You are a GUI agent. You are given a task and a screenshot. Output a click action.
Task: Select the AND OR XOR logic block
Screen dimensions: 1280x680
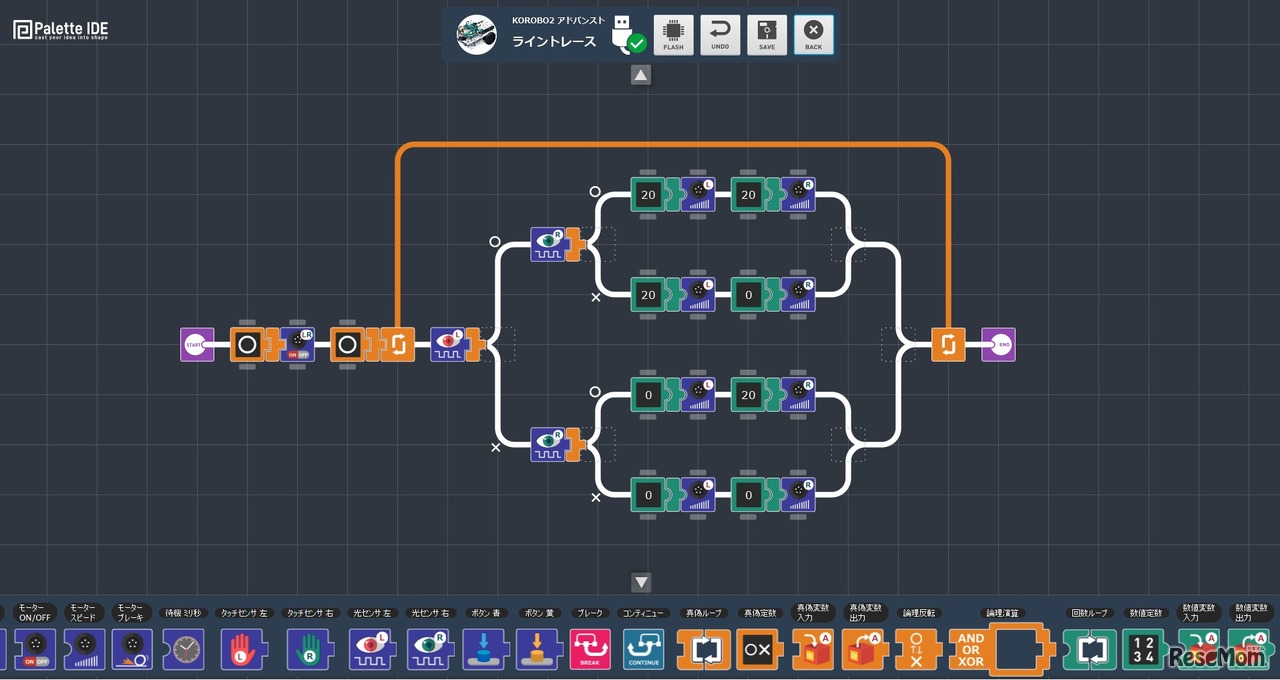click(x=972, y=649)
